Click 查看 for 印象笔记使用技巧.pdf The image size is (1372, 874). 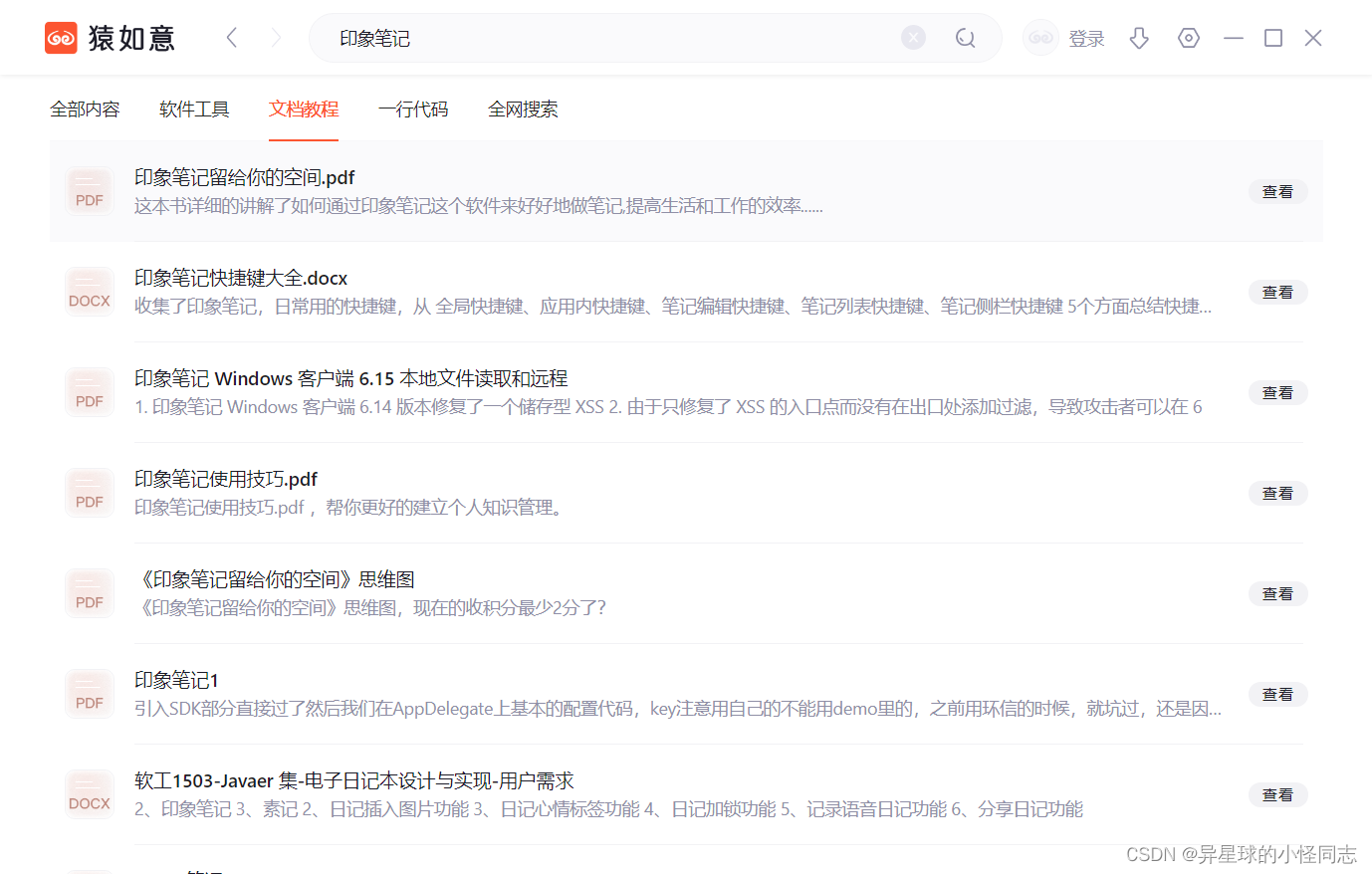tap(1277, 494)
